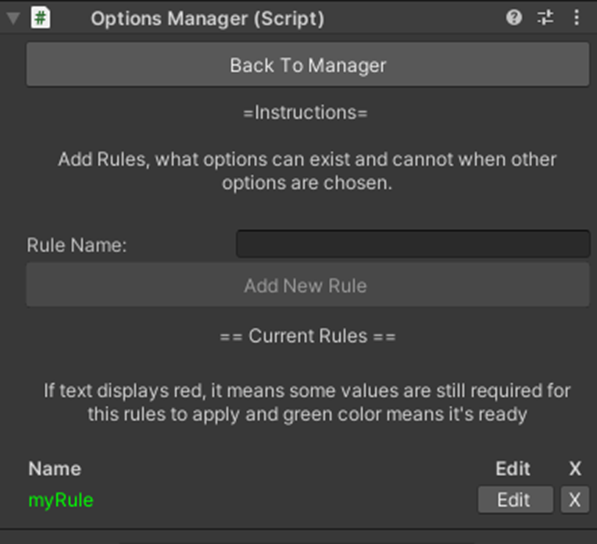Focus the Rule Name input field
The width and height of the screenshot is (597, 544).
(413, 244)
